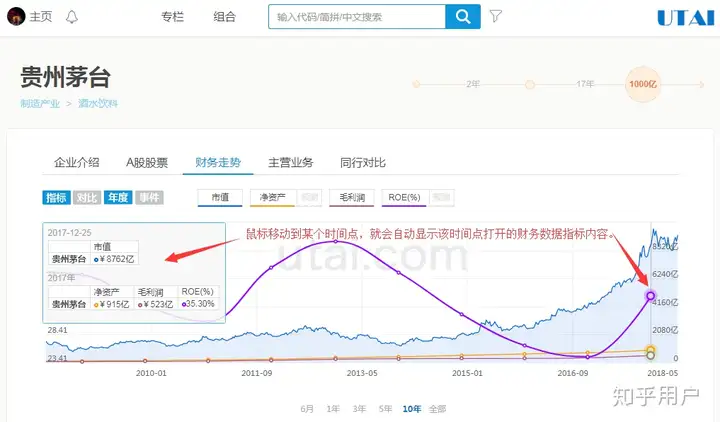Click the orange net-asset end marker
The height and width of the screenshot is (422, 720).
point(650,350)
